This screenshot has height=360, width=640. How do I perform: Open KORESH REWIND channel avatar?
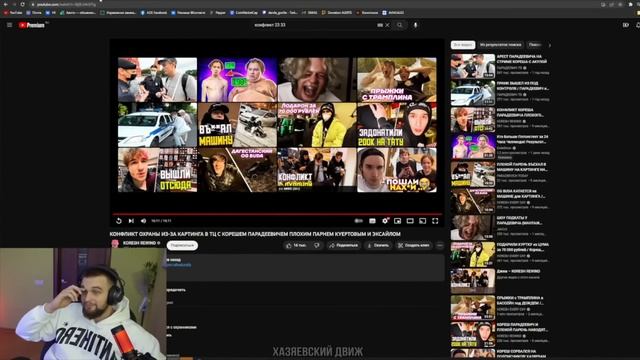[115, 244]
